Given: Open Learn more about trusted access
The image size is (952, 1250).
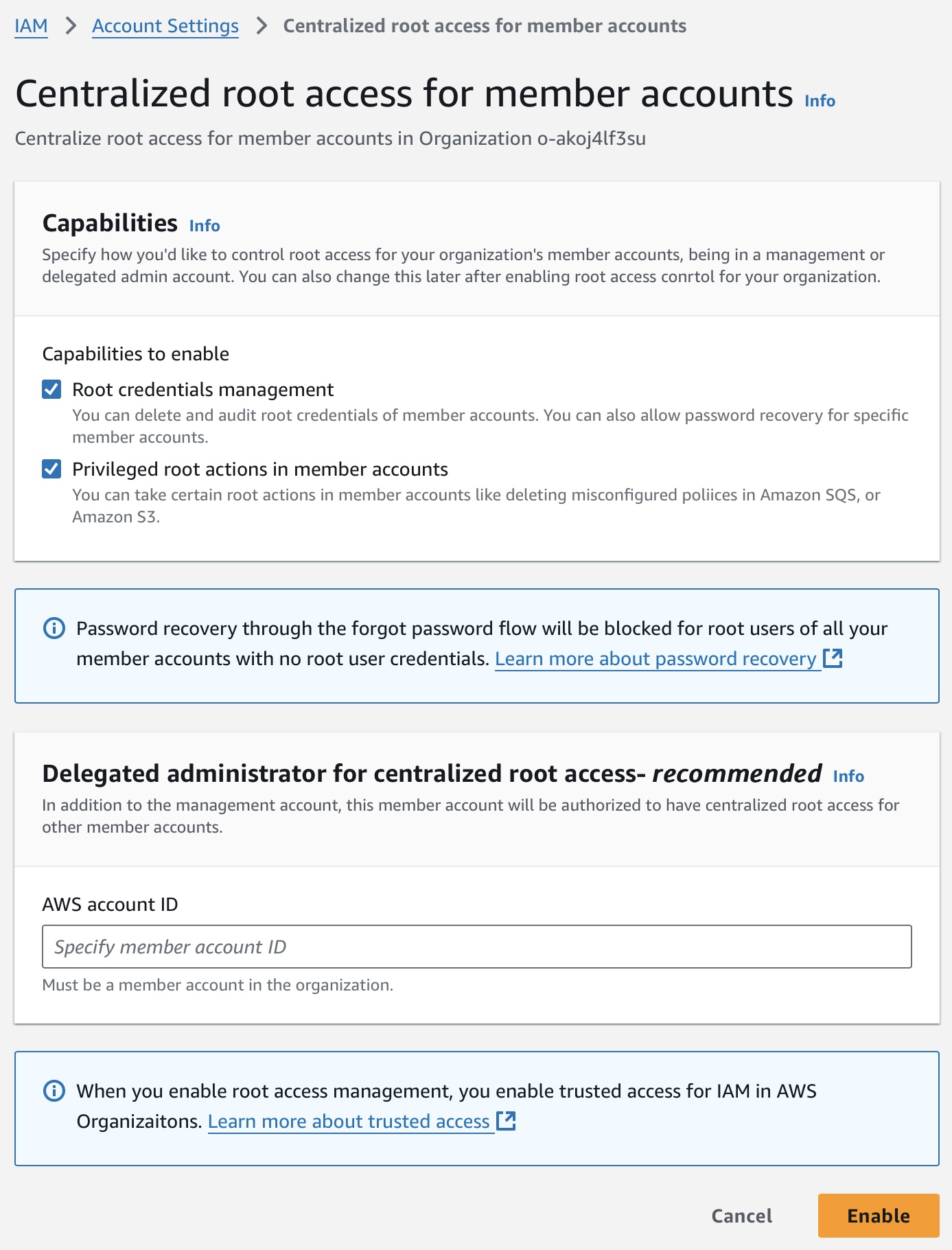Looking at the screenshot, I should point(349,1122).
